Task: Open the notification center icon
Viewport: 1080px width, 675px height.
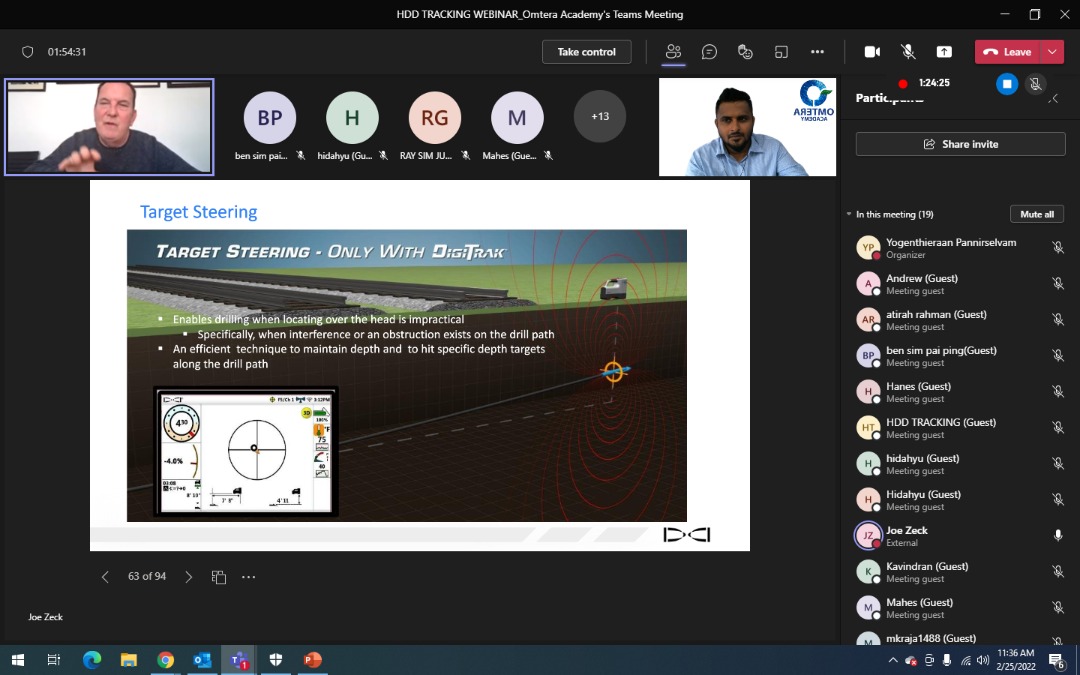Action: click(1057, 661)
